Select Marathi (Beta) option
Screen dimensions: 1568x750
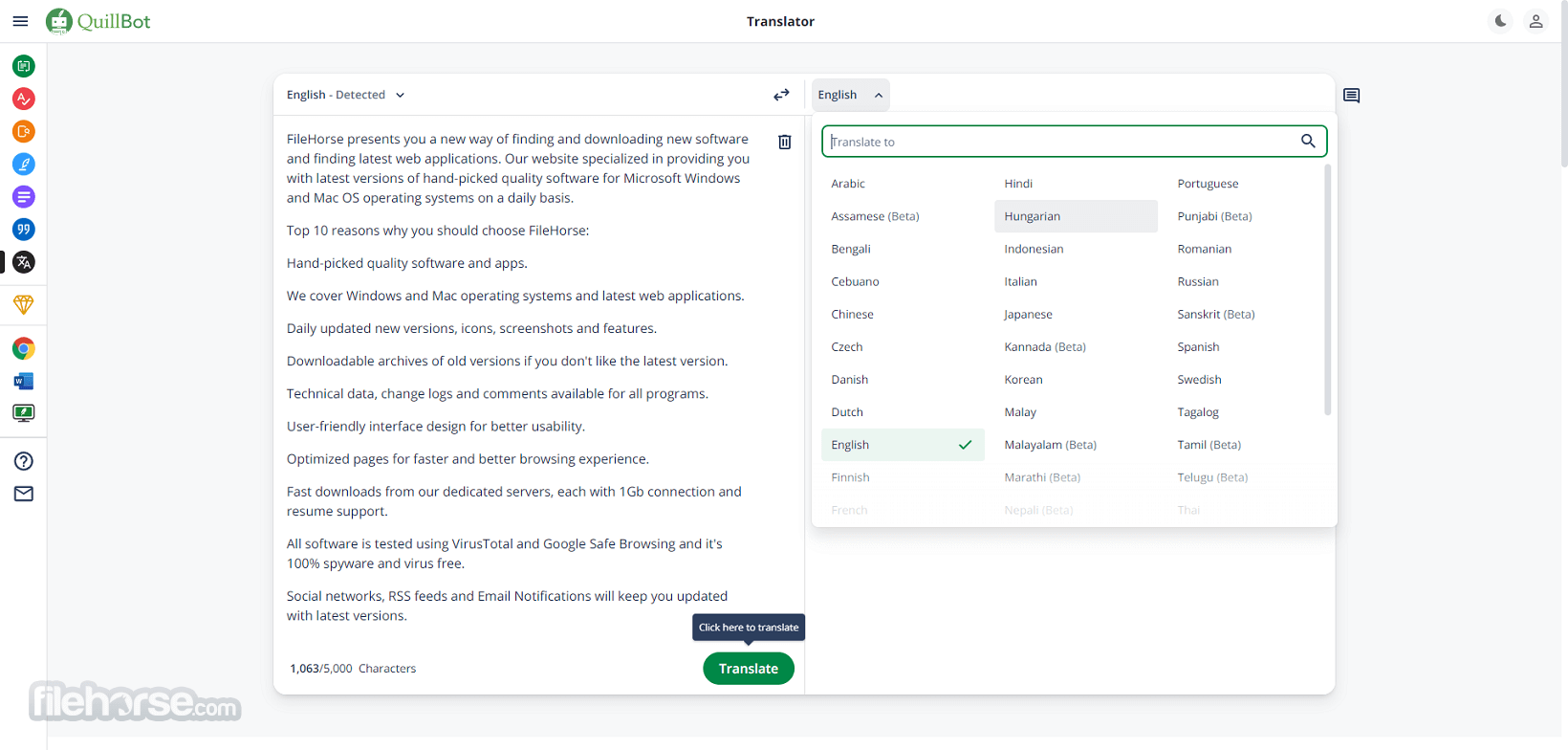pyautogui.click(x=1076, y=477)
